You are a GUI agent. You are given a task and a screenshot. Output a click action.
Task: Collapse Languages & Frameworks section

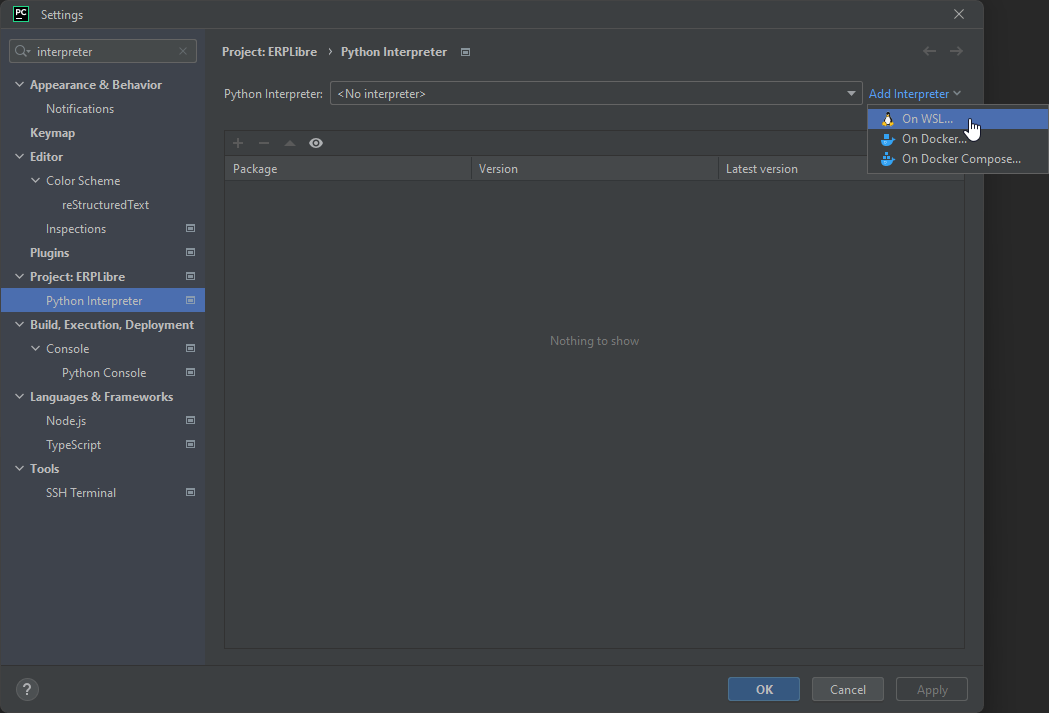(x=19, y=397)
